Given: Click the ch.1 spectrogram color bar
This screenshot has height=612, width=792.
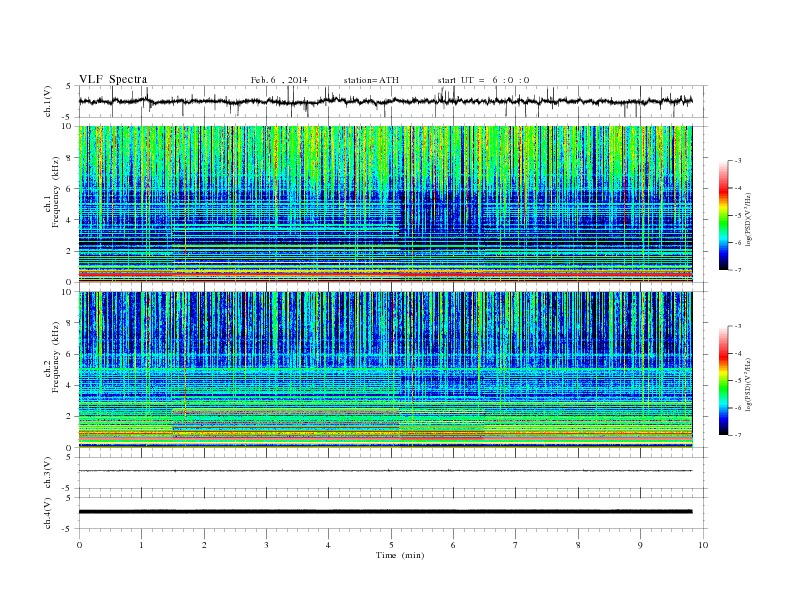Looking at the screenshot, I should click(724, 215).
